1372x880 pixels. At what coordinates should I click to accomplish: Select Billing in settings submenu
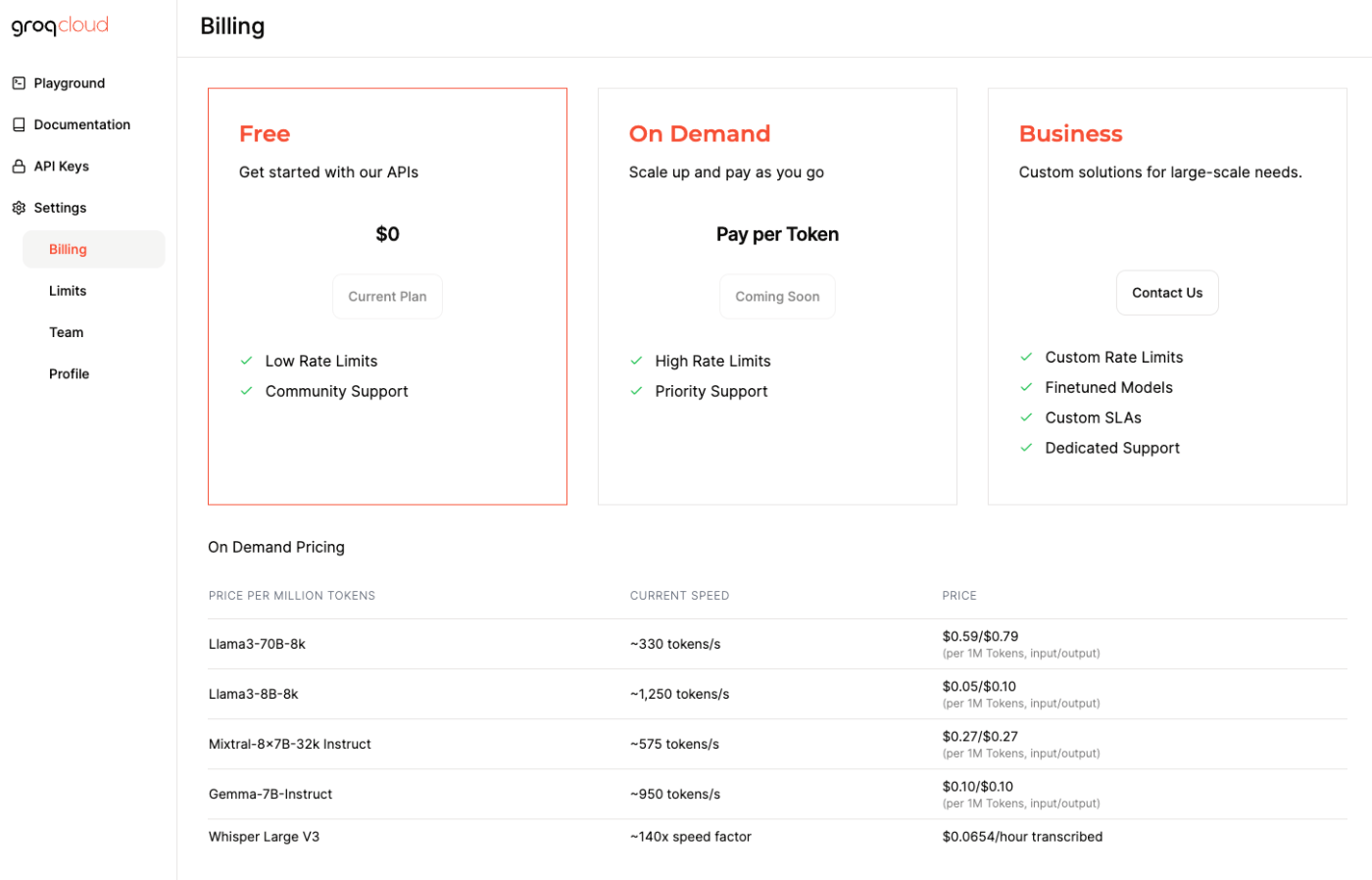[93, 249]
